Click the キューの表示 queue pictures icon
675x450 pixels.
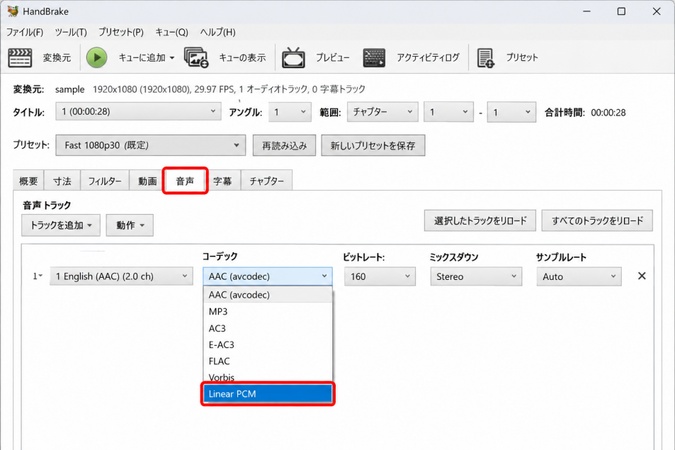(196, 58)
